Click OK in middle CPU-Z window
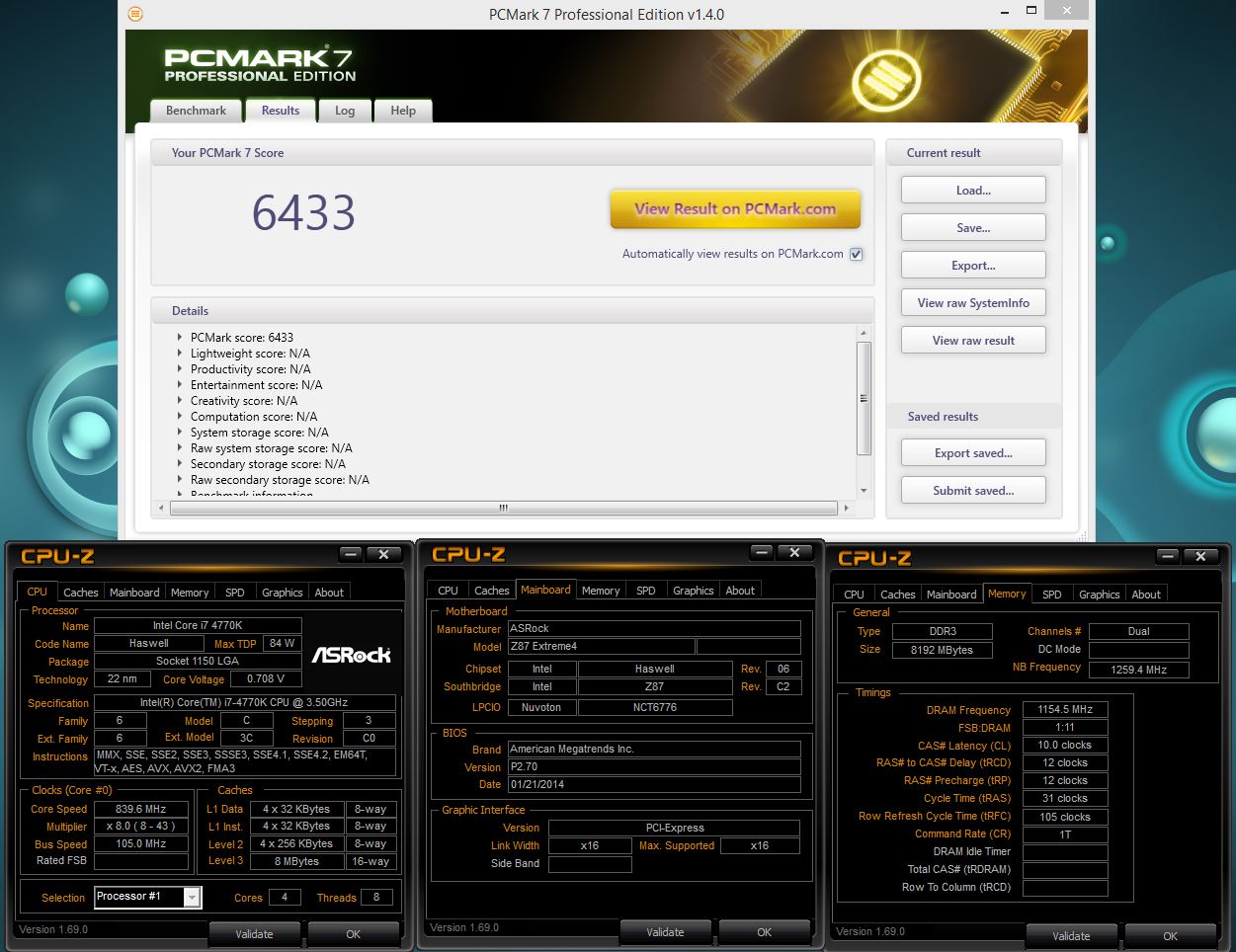 [x=765, y=932]
